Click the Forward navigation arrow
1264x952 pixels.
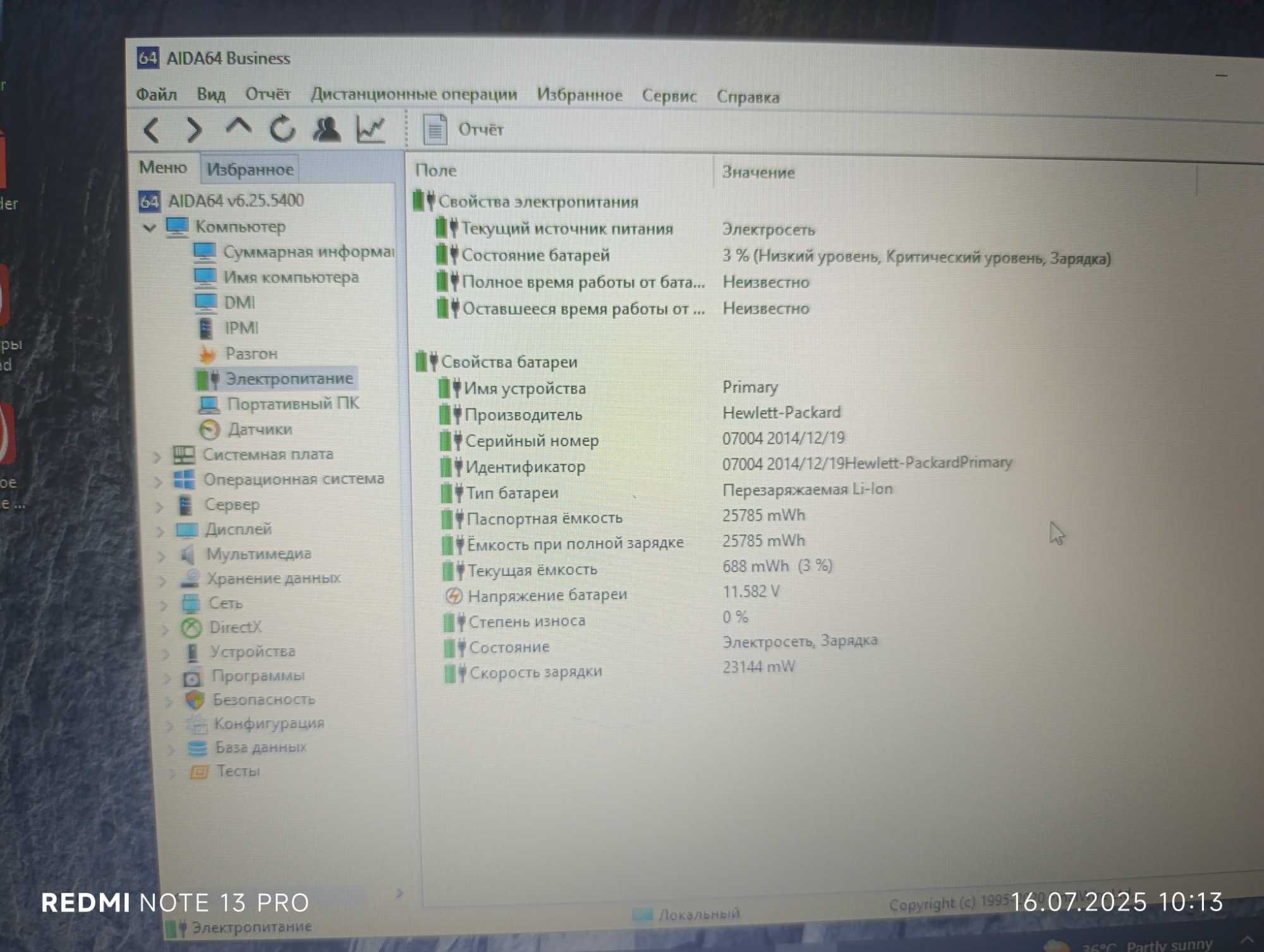click(x=194, y=130)
